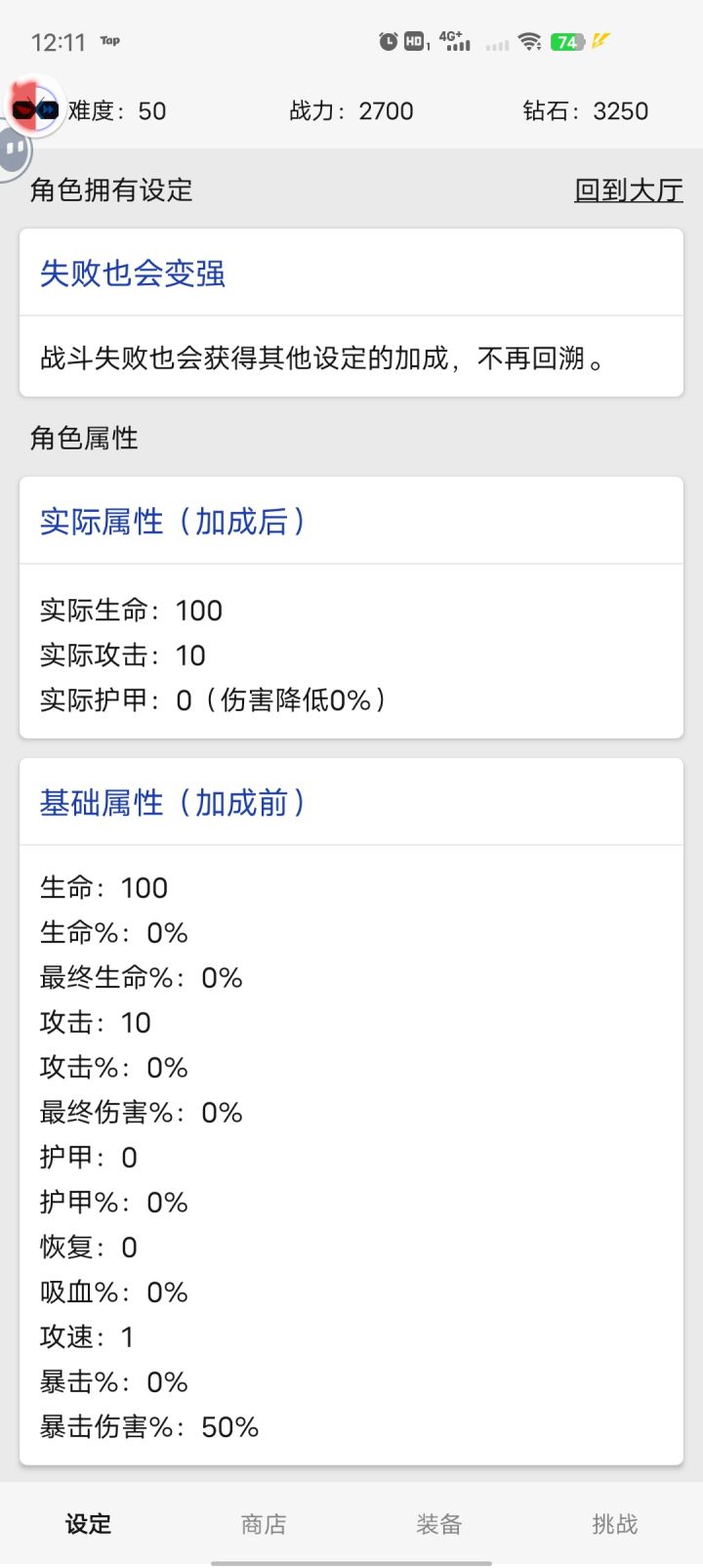Tap the alarm clock status icon
The width and height of the screenshot is (703, 1568).
point(389,41)
